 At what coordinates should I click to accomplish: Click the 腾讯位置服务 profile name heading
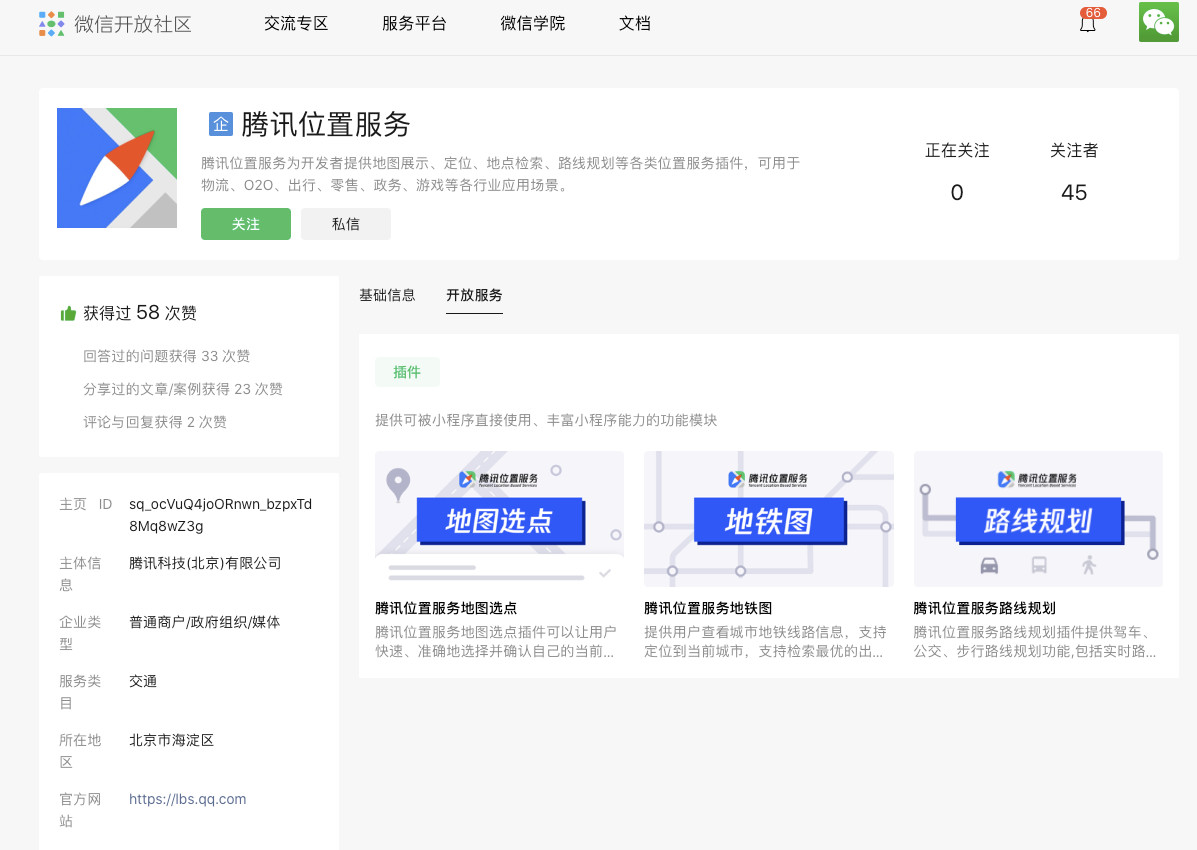(325, 124)
